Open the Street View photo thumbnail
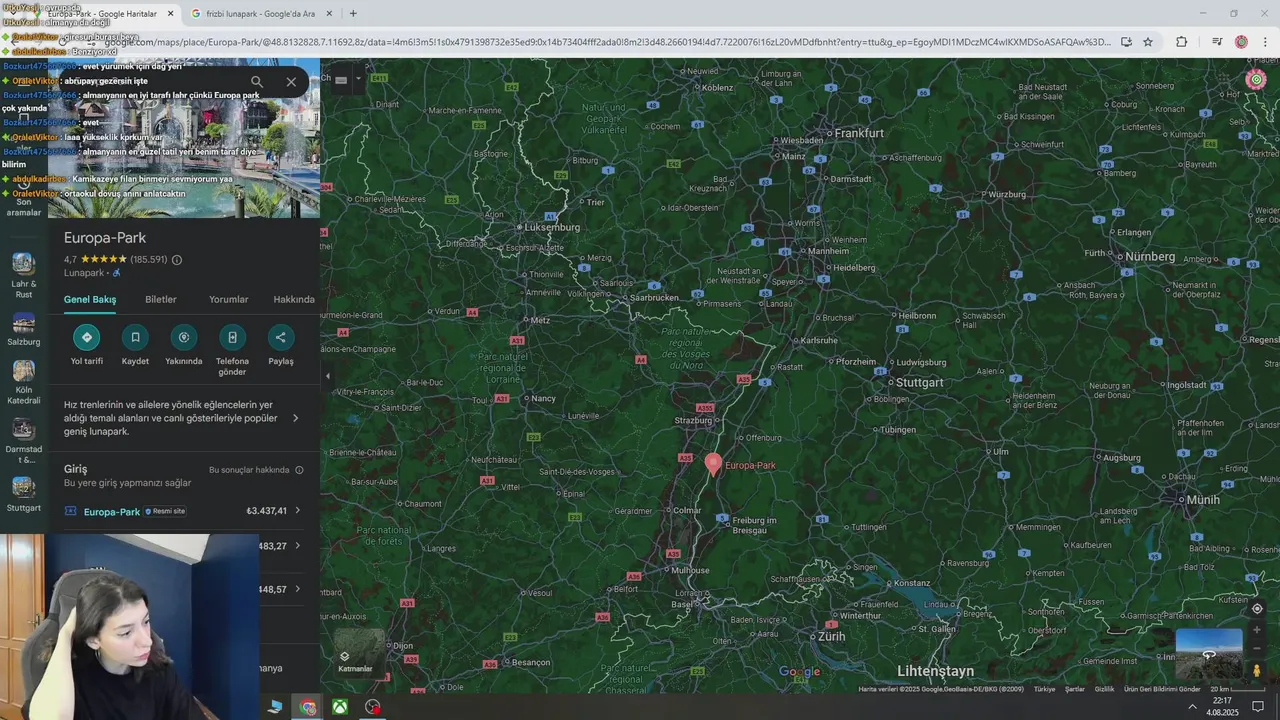 pos(1208,654)
